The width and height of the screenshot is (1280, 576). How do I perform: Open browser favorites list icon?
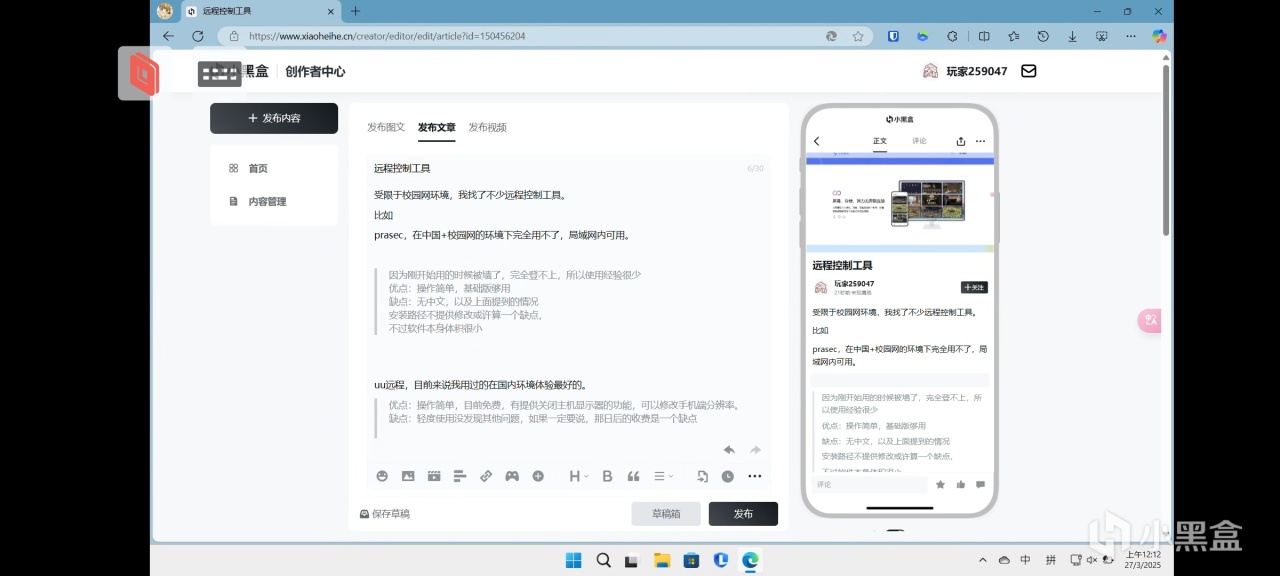(x=1014, y=36)
